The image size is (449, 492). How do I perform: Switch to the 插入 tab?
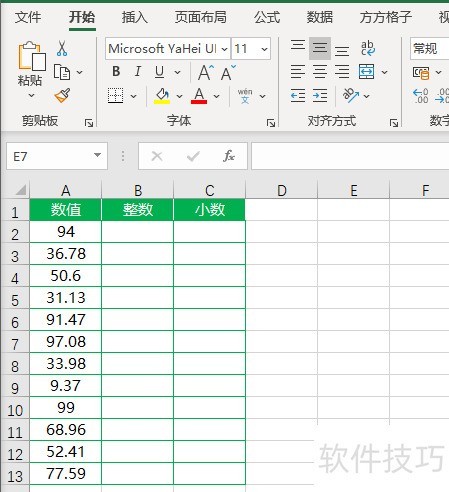tap(135, 17)
